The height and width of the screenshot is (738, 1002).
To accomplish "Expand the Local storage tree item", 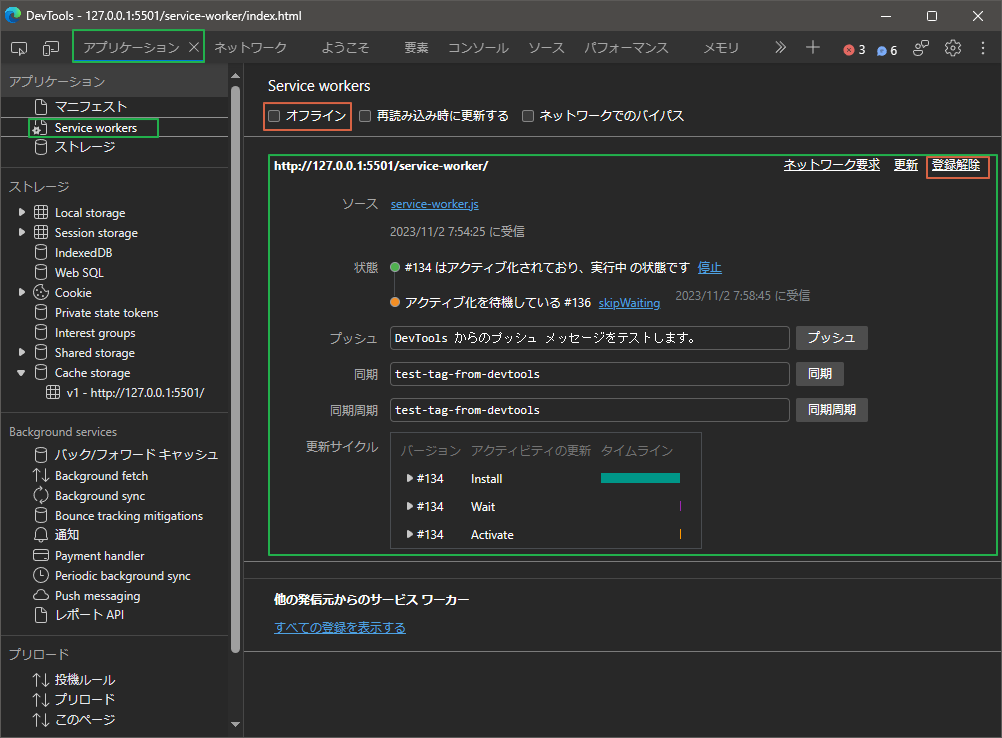I will pos(22,212).
